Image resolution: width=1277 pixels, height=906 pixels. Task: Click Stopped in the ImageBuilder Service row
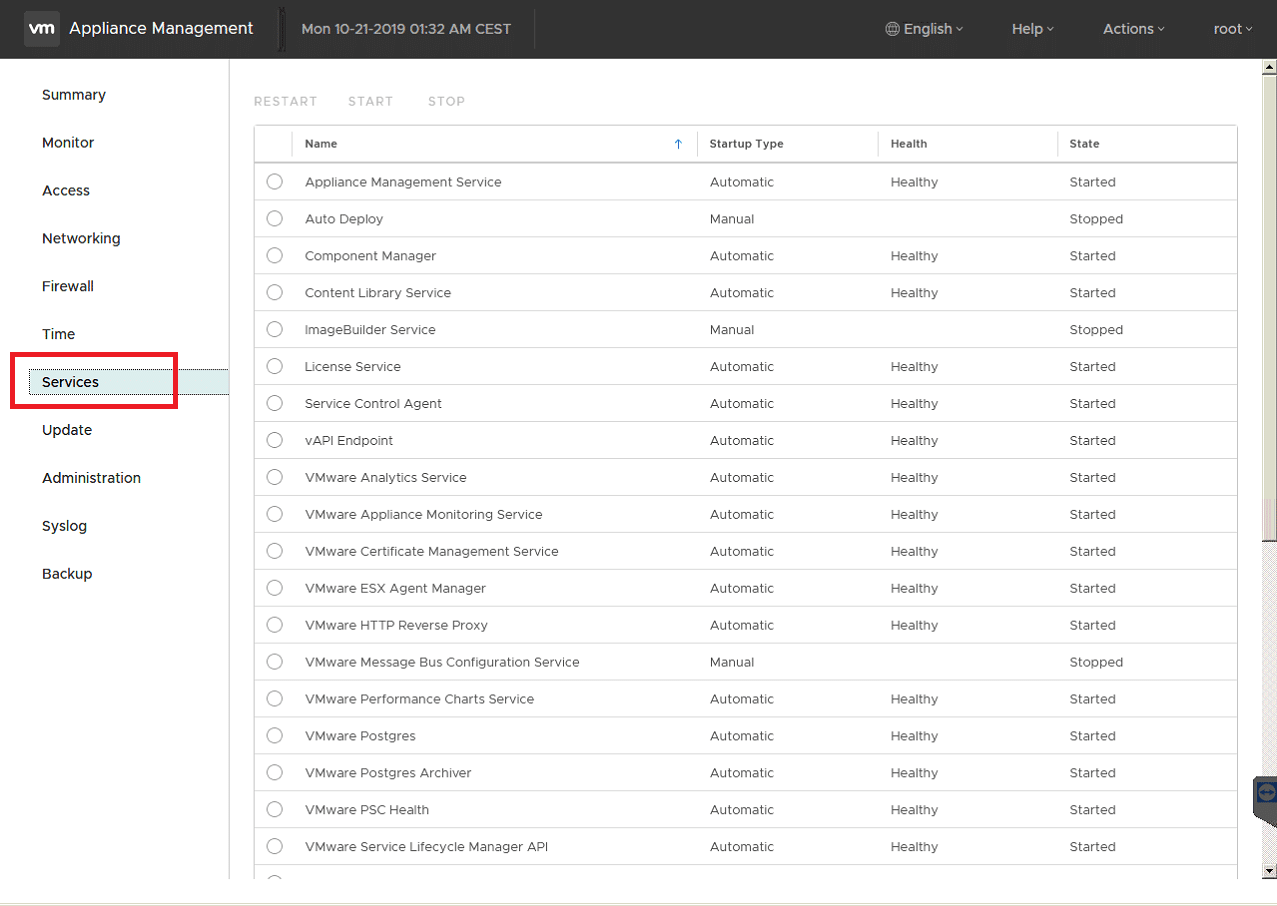(x=1096, y=330)
